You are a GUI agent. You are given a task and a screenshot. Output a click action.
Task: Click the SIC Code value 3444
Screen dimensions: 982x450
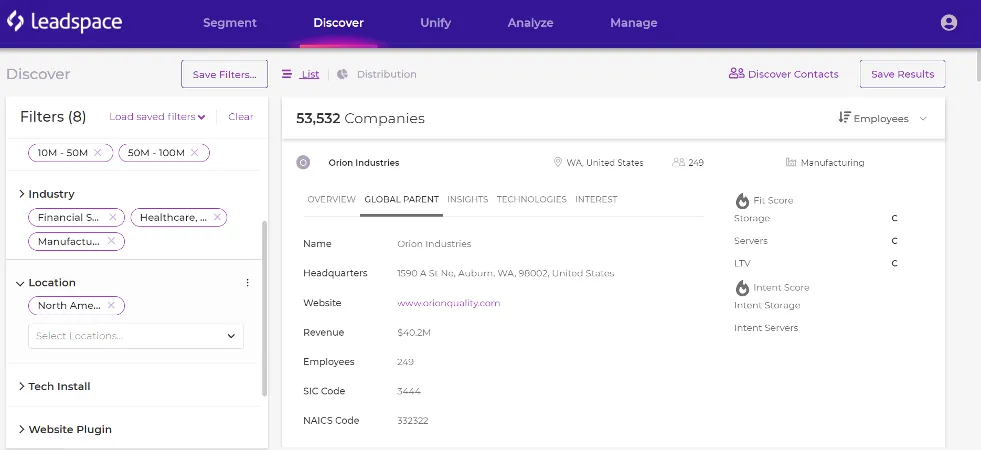tap(409, 391)
